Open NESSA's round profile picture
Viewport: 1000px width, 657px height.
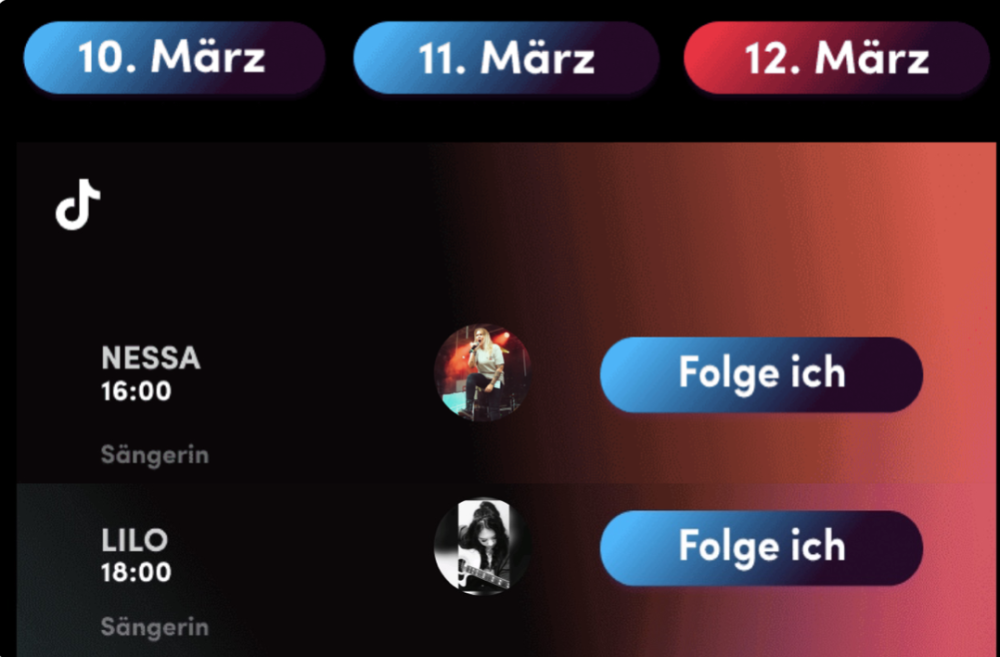(x=482, y=373)
